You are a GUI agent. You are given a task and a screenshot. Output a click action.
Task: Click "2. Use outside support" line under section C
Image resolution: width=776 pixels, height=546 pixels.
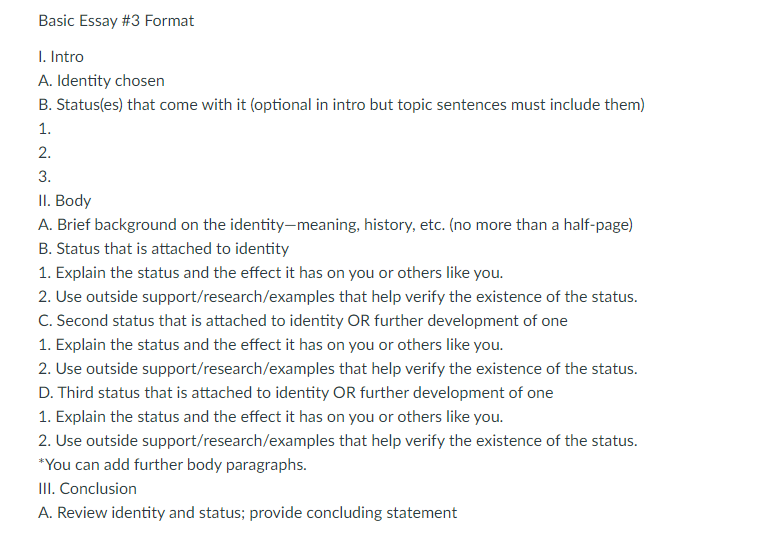[337, 369]
